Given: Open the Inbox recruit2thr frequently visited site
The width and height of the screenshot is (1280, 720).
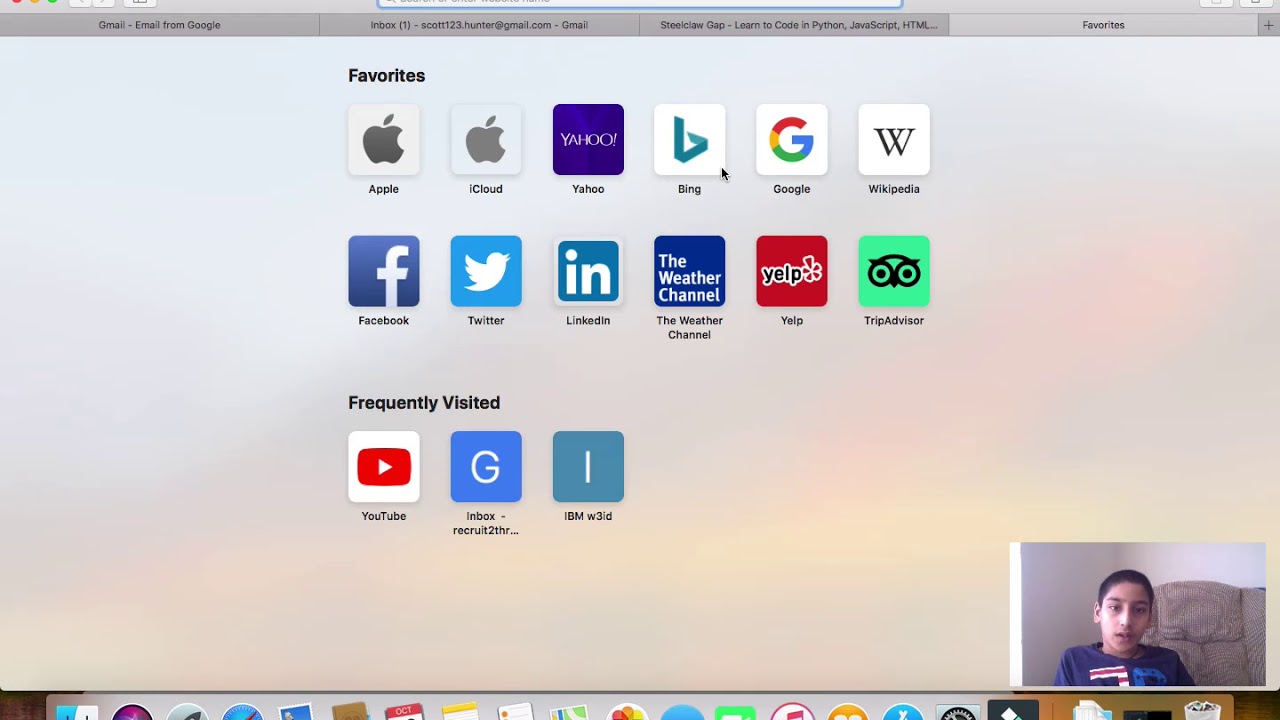Looking at the screenshot, I should [x=486, y=467].
